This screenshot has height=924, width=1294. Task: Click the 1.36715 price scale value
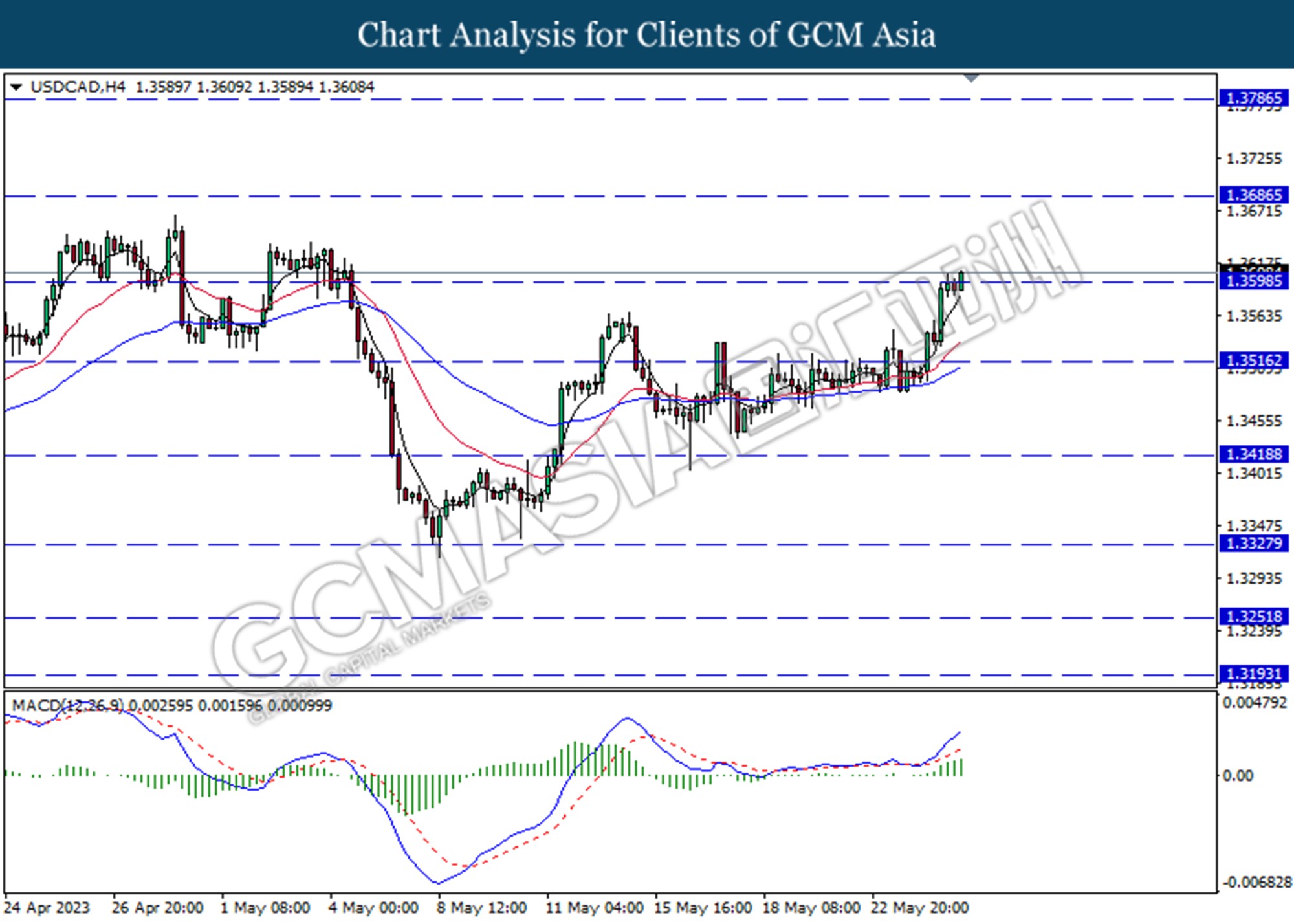pos(1255,212)
